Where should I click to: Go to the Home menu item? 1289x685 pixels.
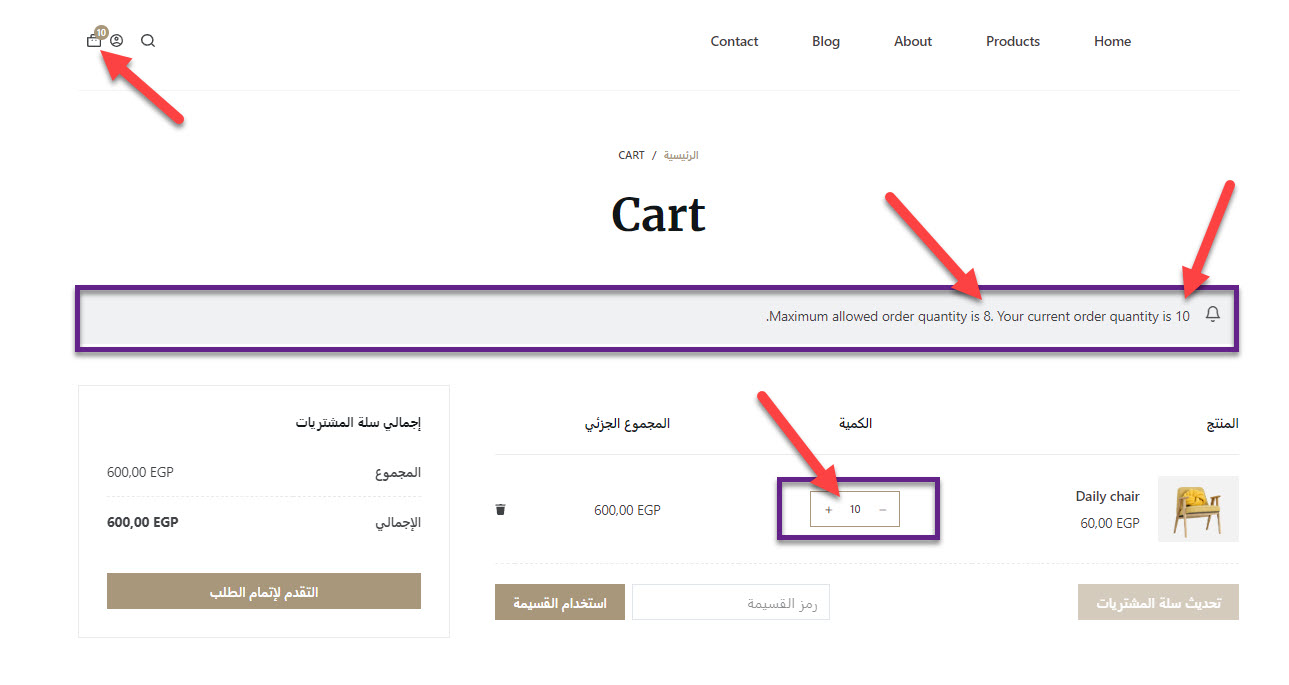(x=1112, y=41)
